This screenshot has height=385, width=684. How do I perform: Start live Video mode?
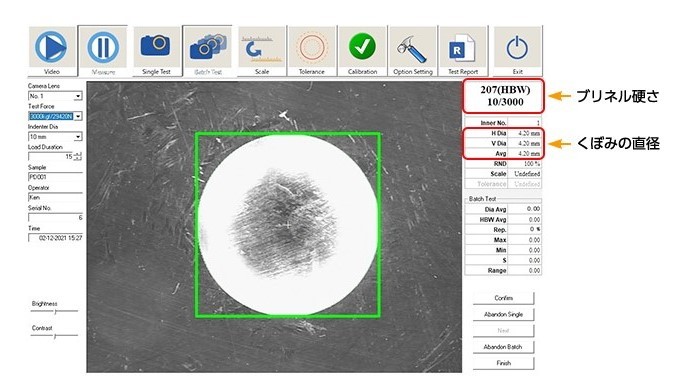(x=52, y=51)
